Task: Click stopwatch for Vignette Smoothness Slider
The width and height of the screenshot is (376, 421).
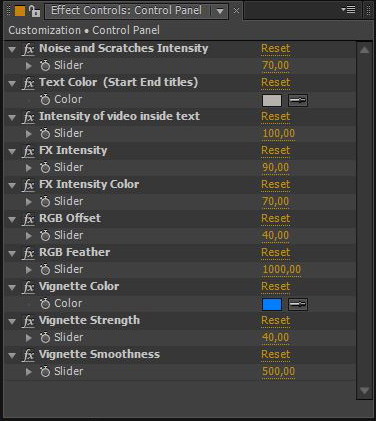Action: point(45,372)
